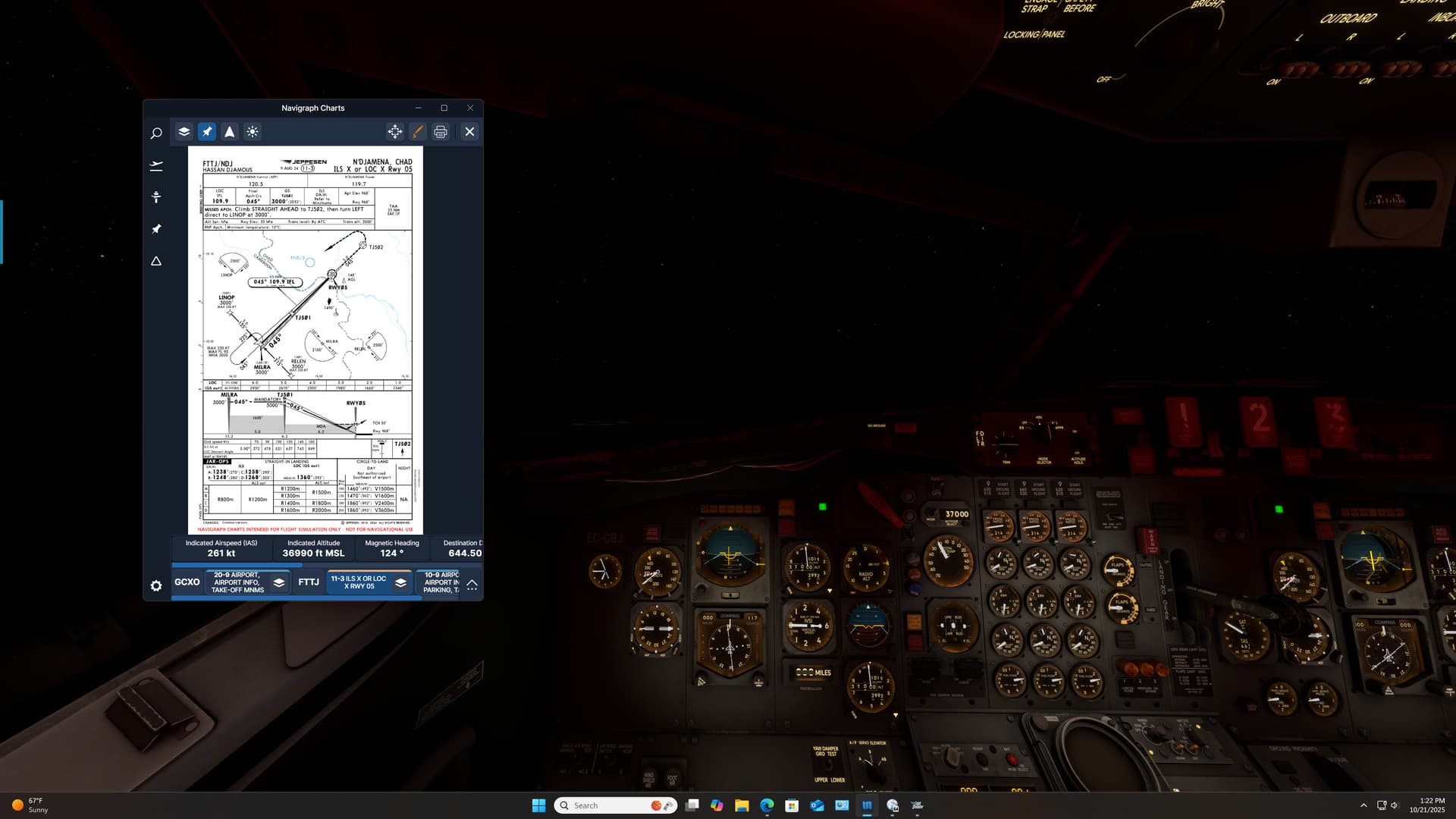
Task: Open pinned charts from the sidebar
Action: [156, 229]
